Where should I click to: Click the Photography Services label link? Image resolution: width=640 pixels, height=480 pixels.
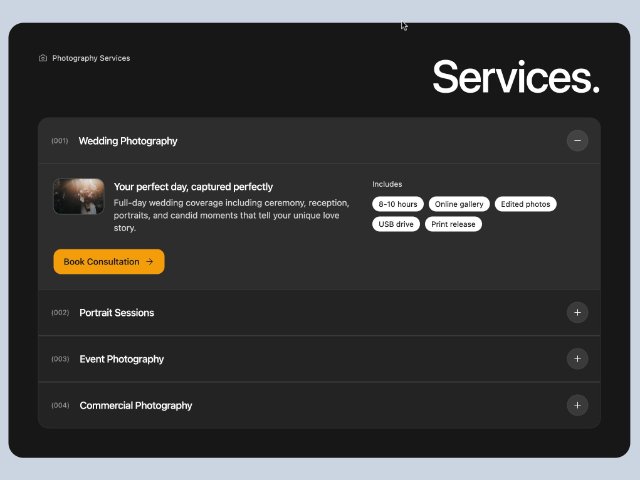tap(91, 58)
